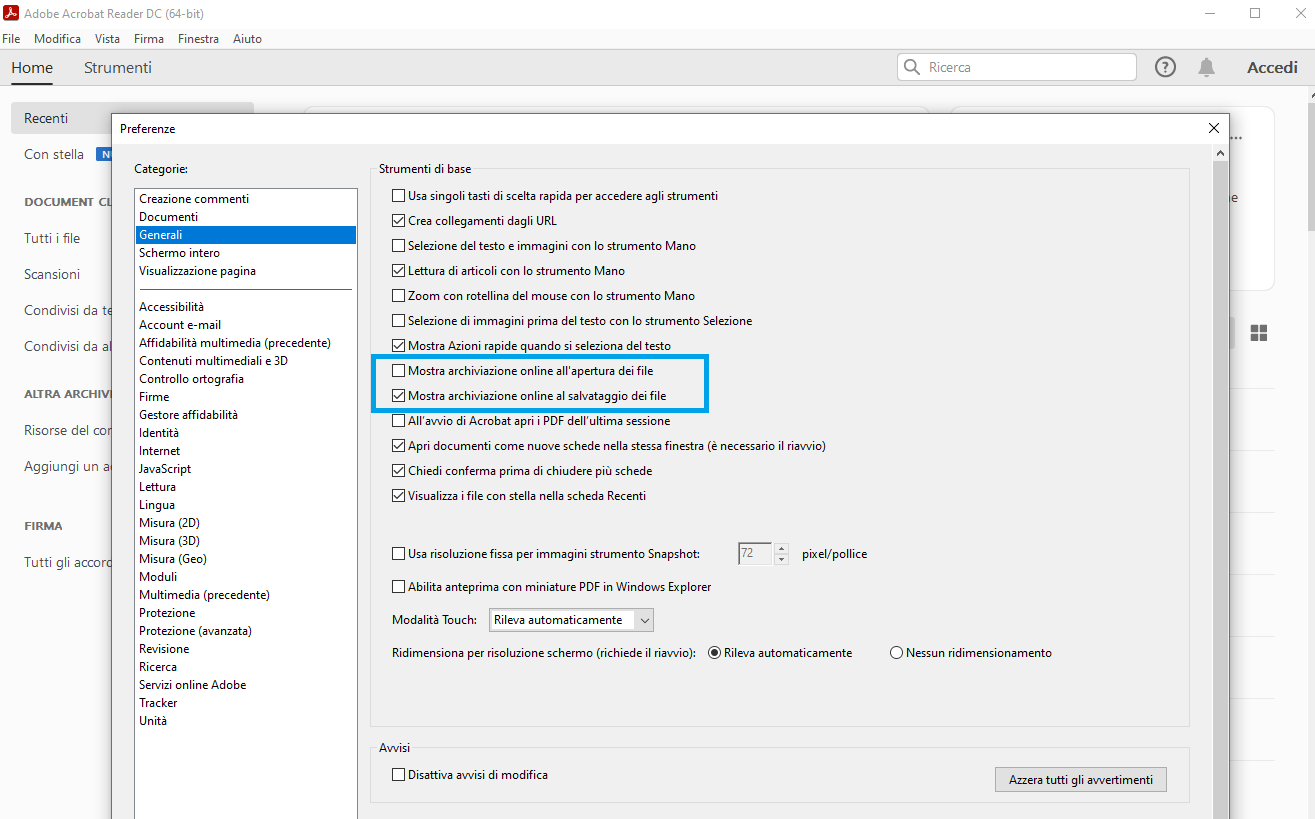This screenshot has width=1315, height=819.
Task: Select Nessun ridimensionamento radio button
Action: coord(896,653)
